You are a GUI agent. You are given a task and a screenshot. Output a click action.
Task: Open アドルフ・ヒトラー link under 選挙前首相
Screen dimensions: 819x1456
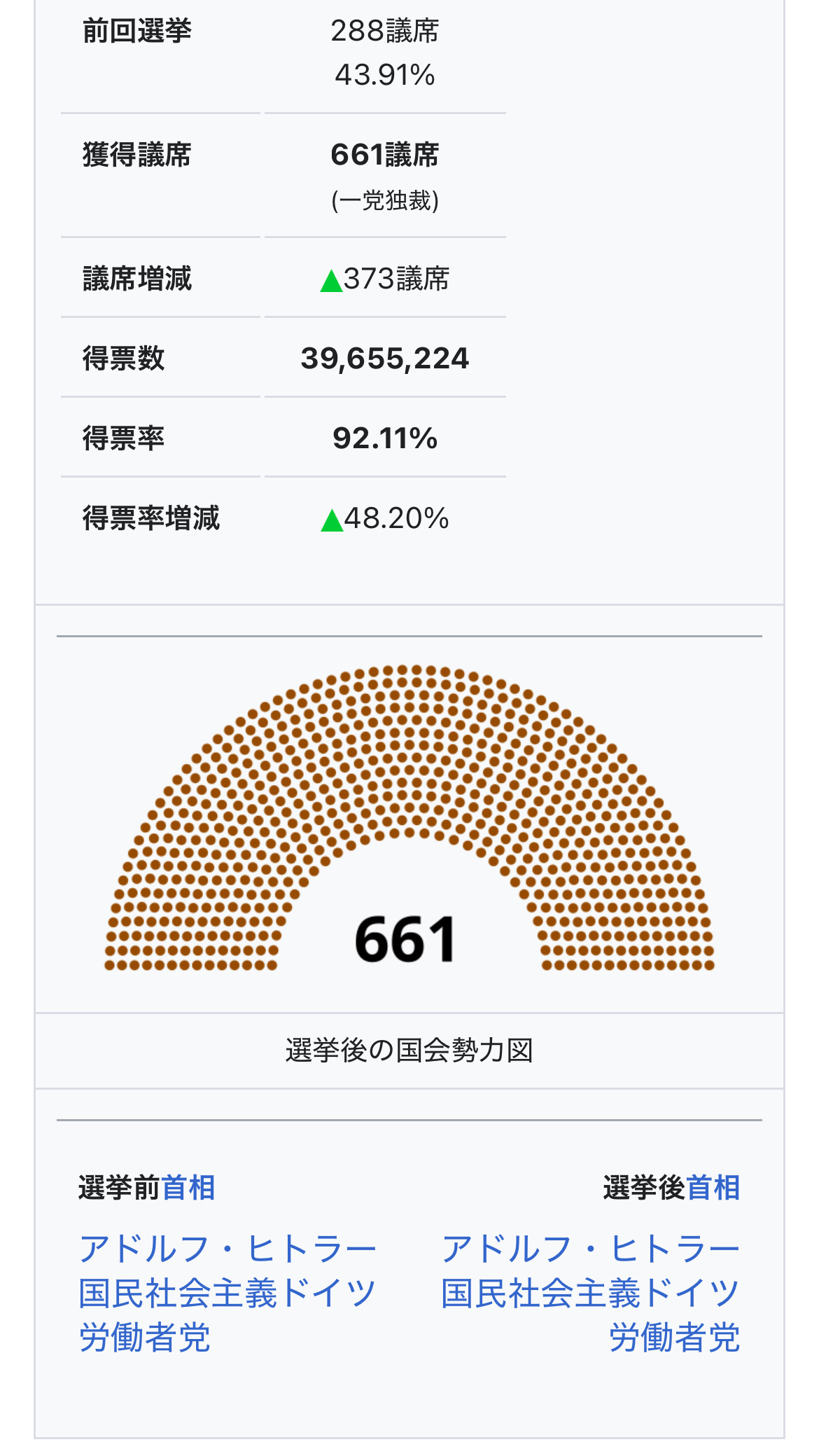point(227,1249)
